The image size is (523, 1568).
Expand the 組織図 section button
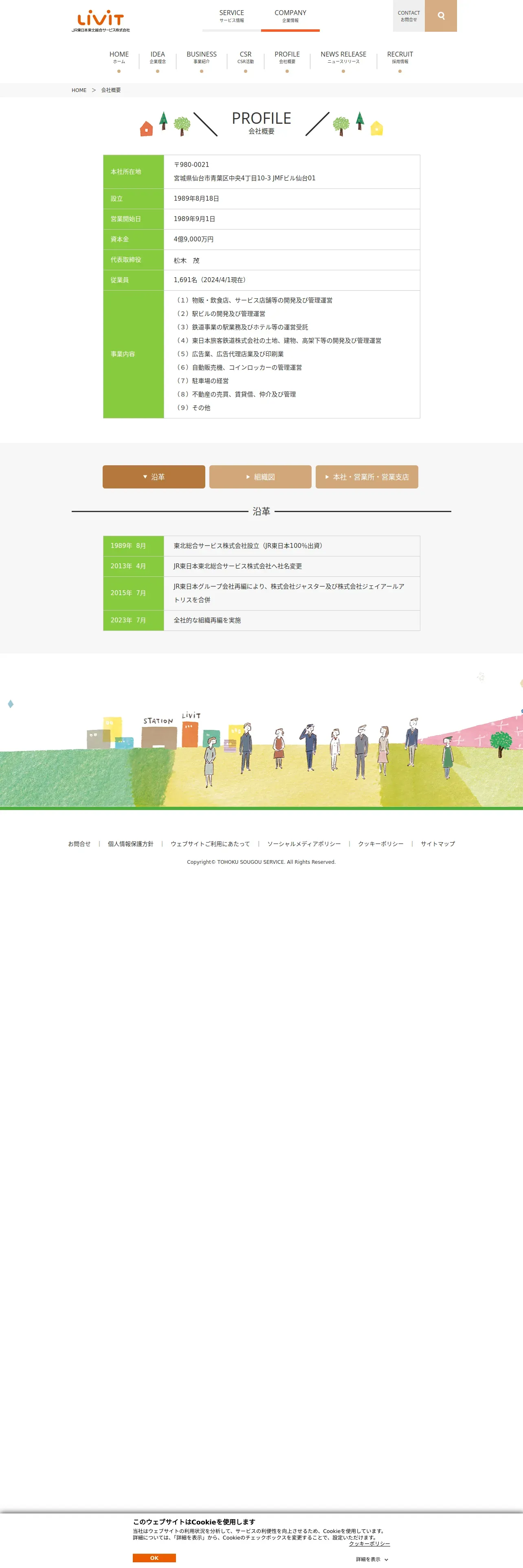point(260,477)
